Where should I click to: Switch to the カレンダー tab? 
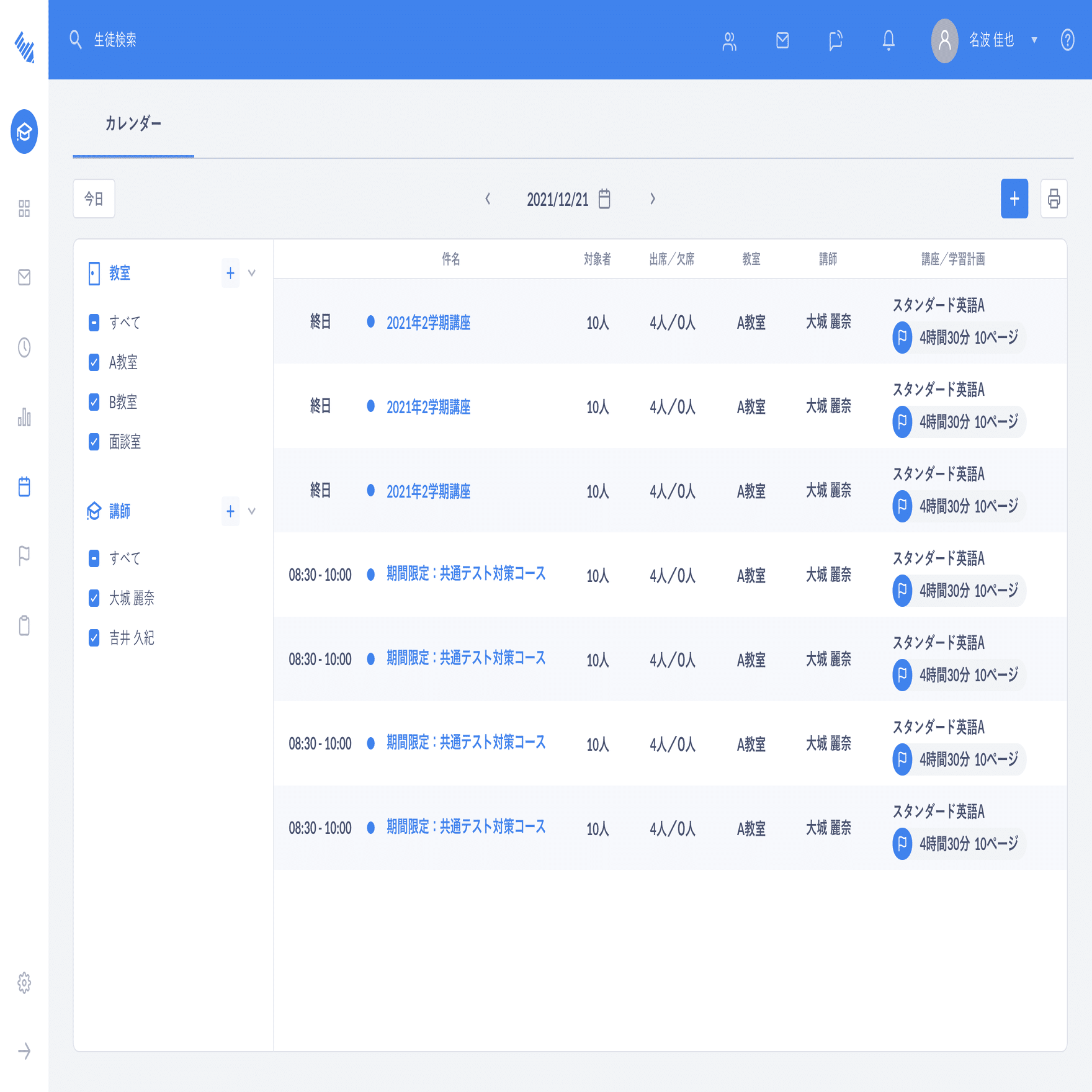(133, 123)
